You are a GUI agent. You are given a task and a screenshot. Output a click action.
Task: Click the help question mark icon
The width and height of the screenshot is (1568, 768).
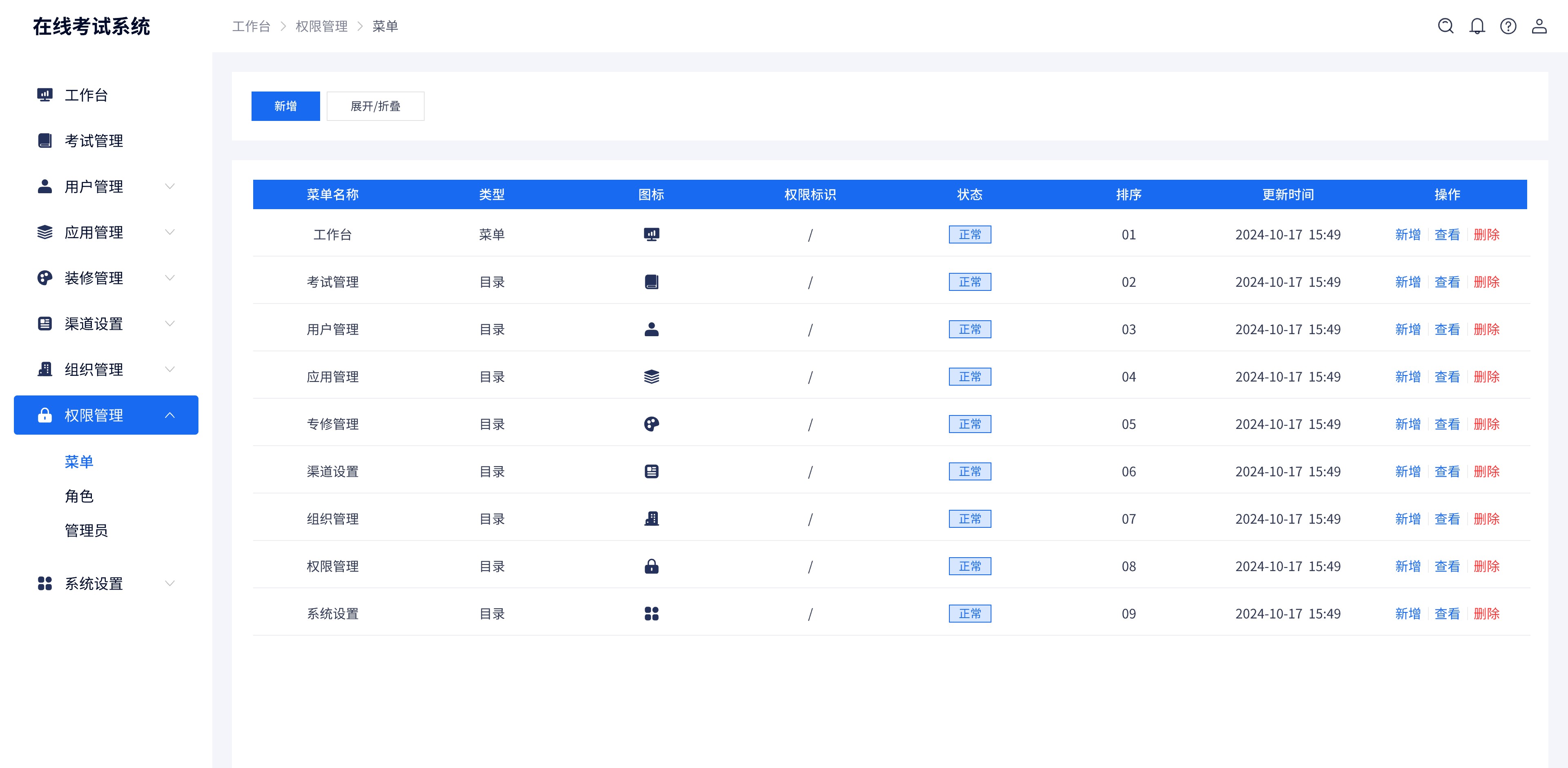pos(1508,26)
